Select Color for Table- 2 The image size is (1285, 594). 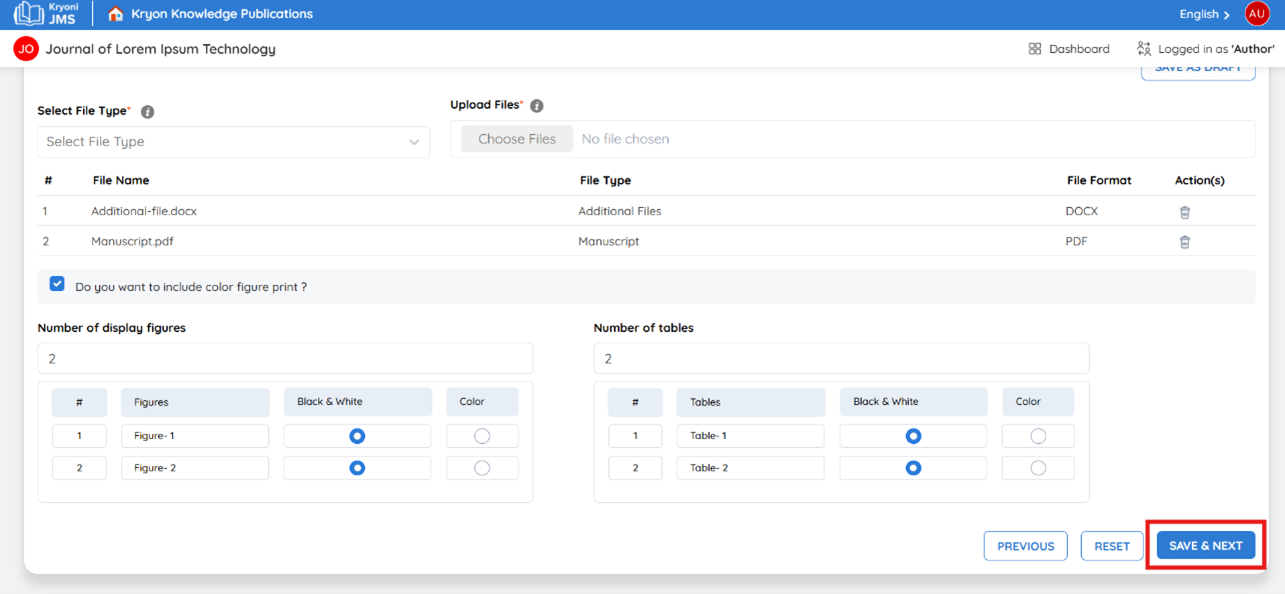[1038, 468]
